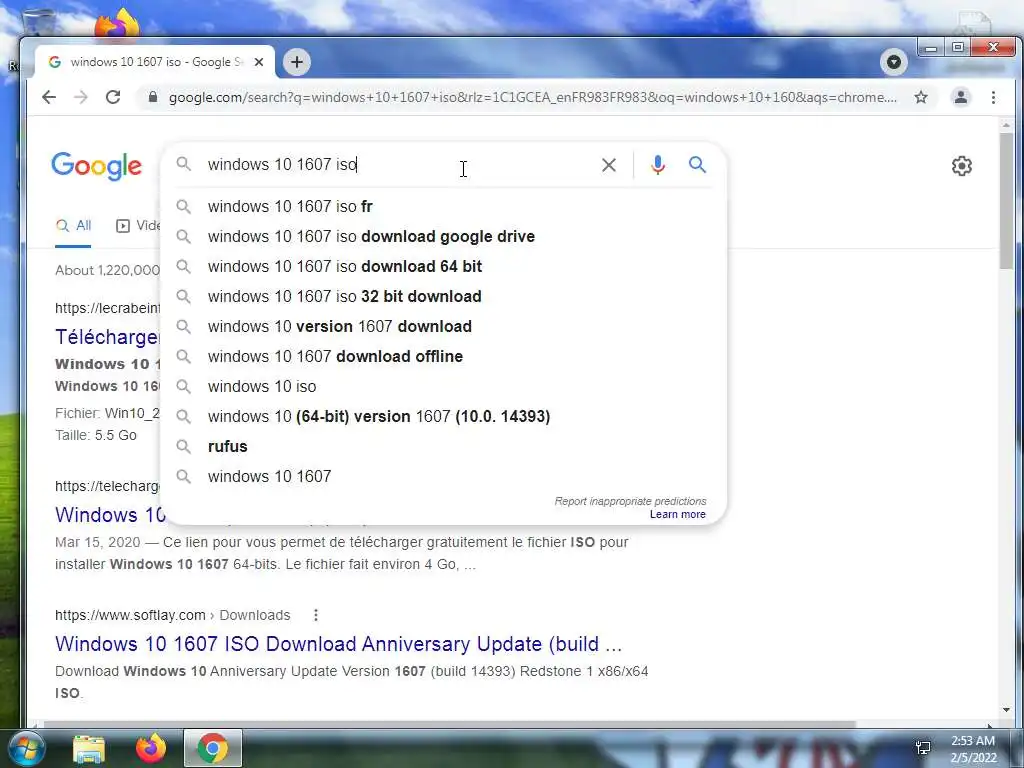The image size is (1024, 768).
Task: Select suggestion "windows 10 1607 iso download google drive"
Action: 443,236
